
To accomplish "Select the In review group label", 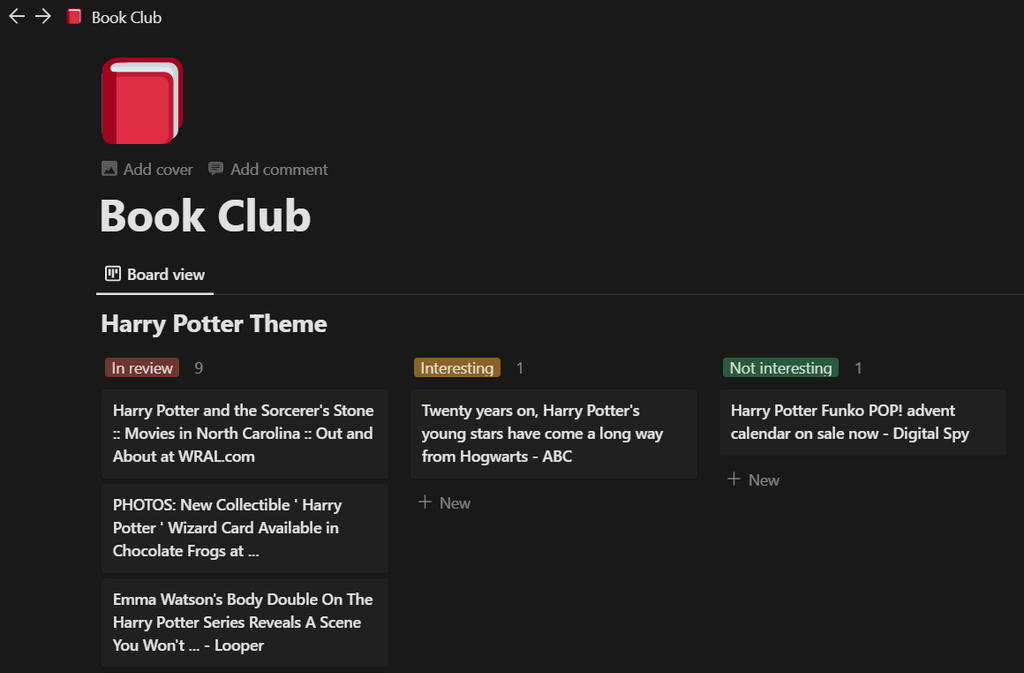I will click(x=142, y=368).
